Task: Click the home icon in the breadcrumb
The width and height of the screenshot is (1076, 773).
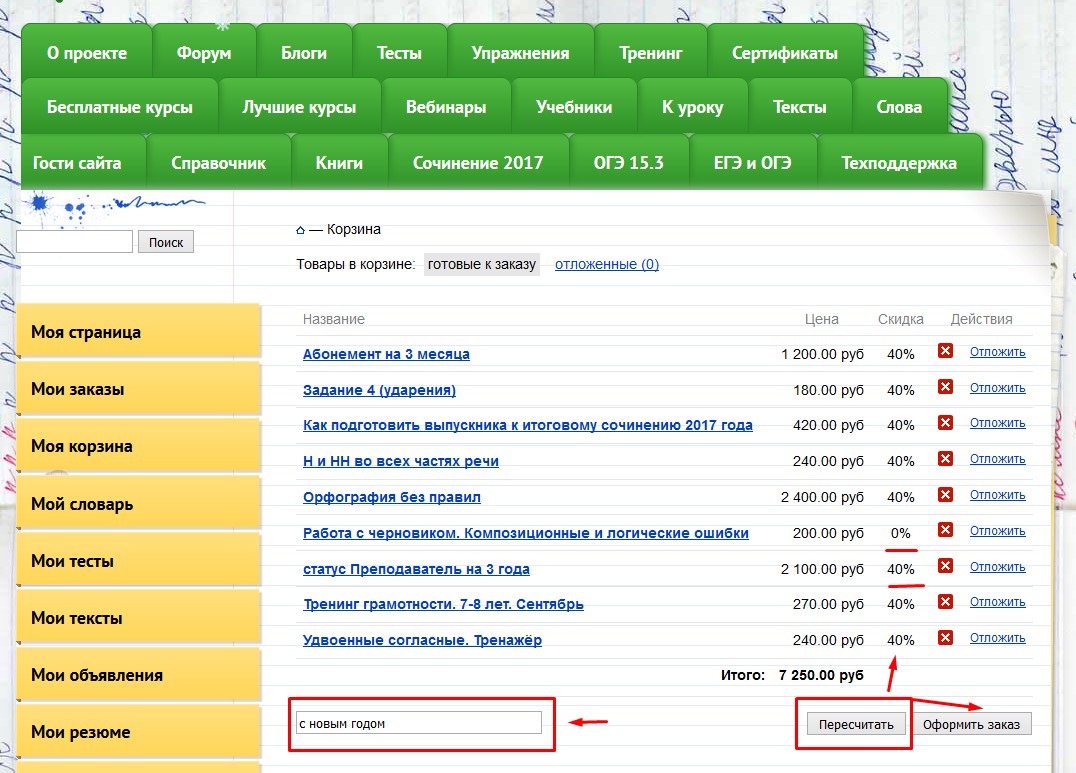Action: pyautogui.click(x=300, y=230)
